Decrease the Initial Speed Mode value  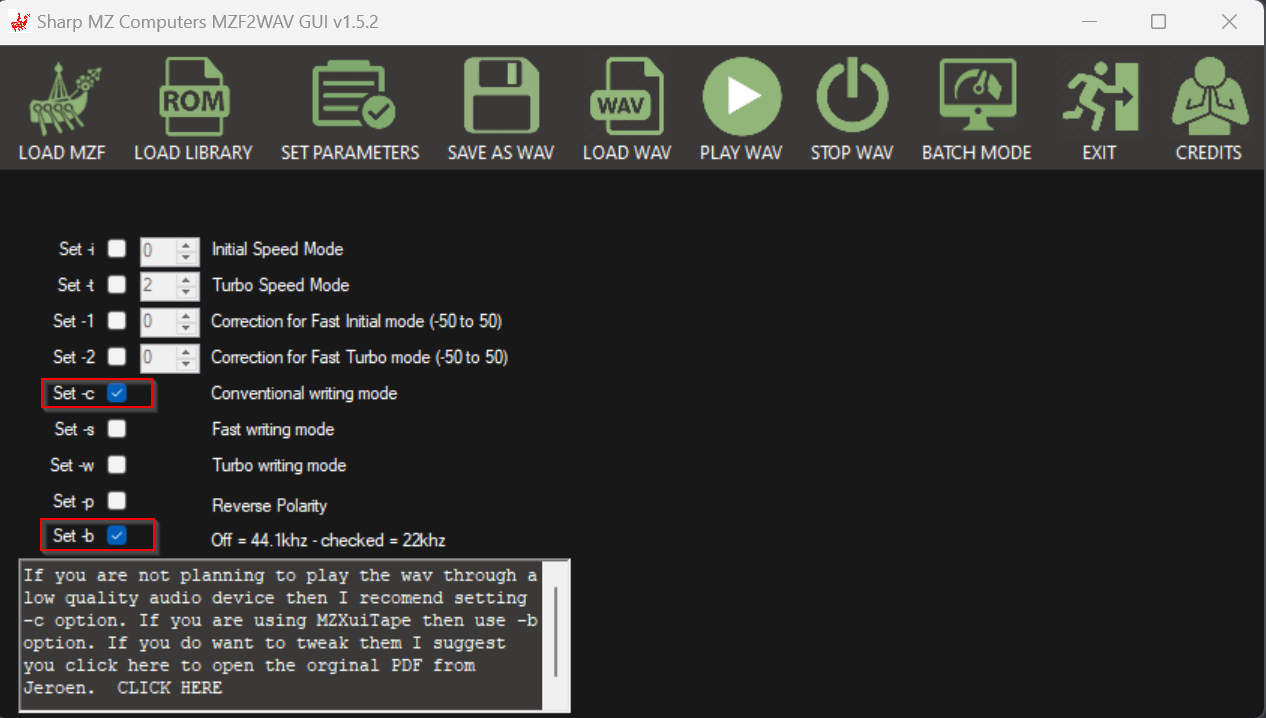click(x=186, y=256)
